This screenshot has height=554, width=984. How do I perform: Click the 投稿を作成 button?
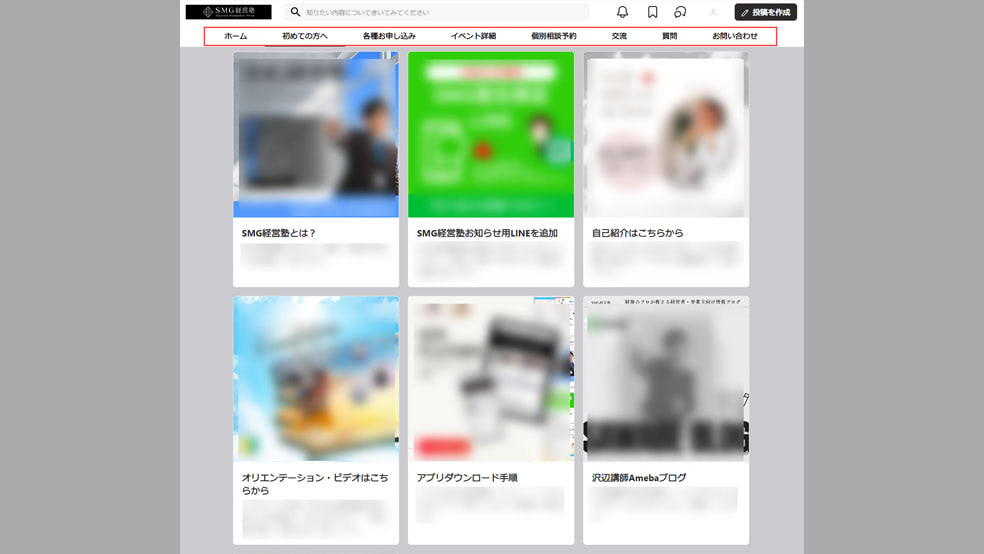(766, 12)
